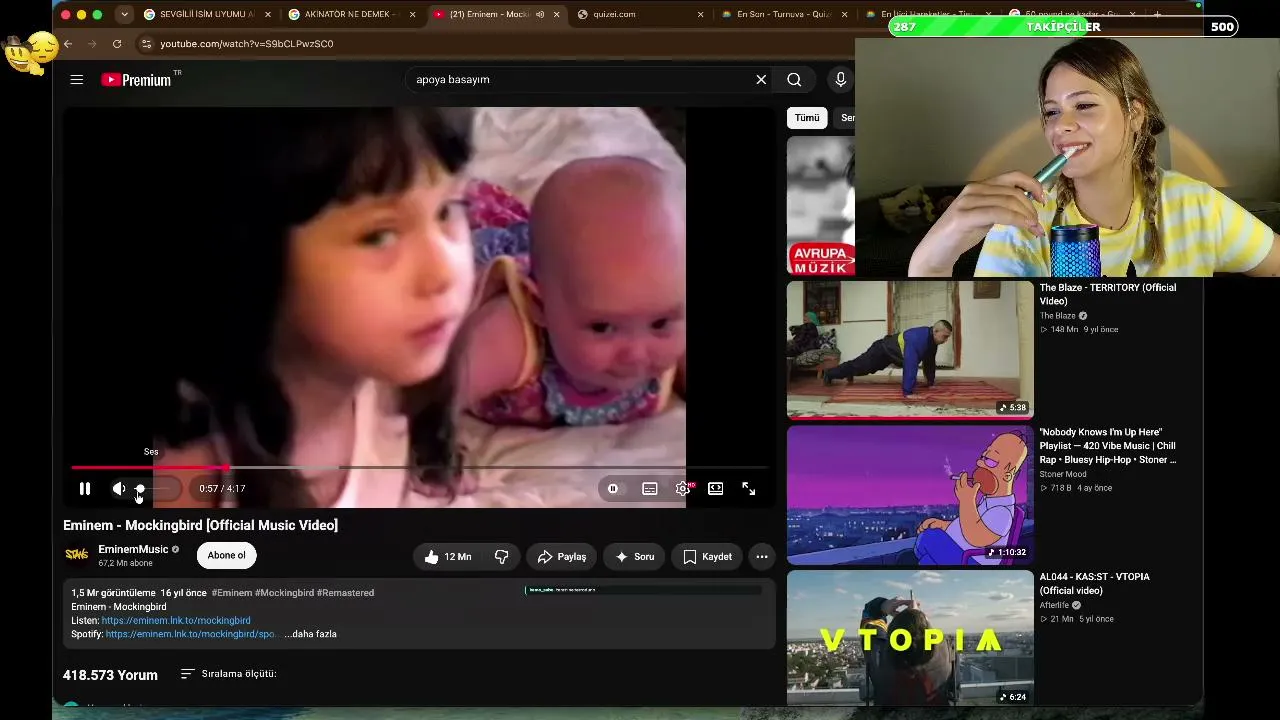This screenshot has width=1280, height=720.
Task: Open the EminemMusic channel avatar
Action: click(x=76, y=555)
